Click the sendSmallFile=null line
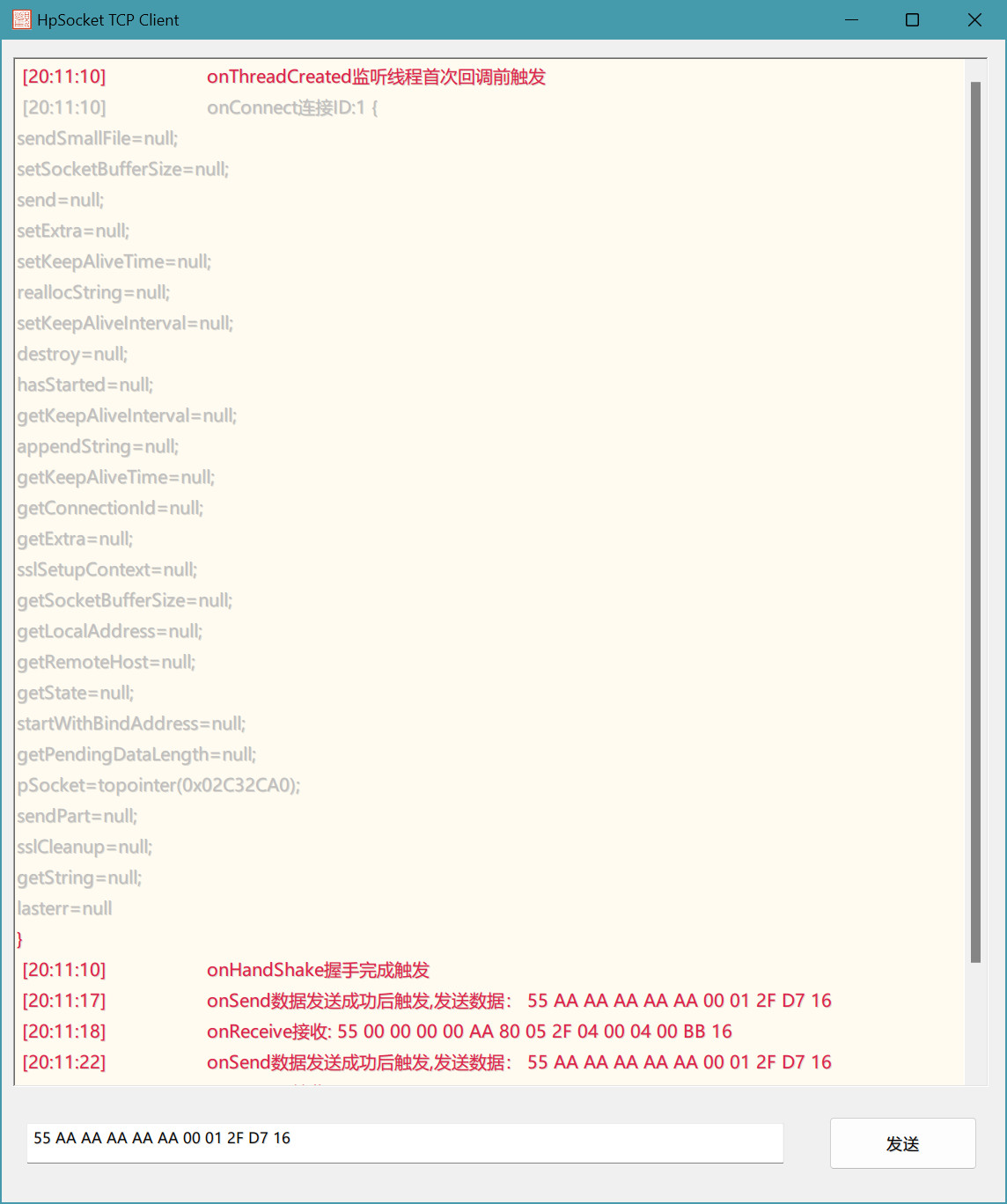This screenshot has height=1204, width=1007. [x=97, y=138]
